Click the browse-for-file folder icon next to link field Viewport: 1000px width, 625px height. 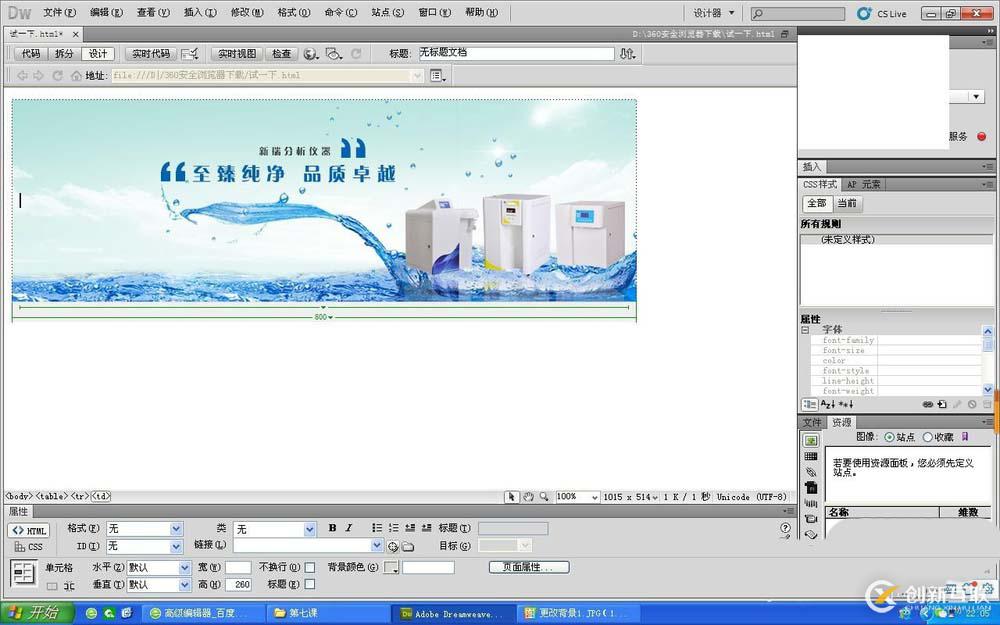pos(408,547)
